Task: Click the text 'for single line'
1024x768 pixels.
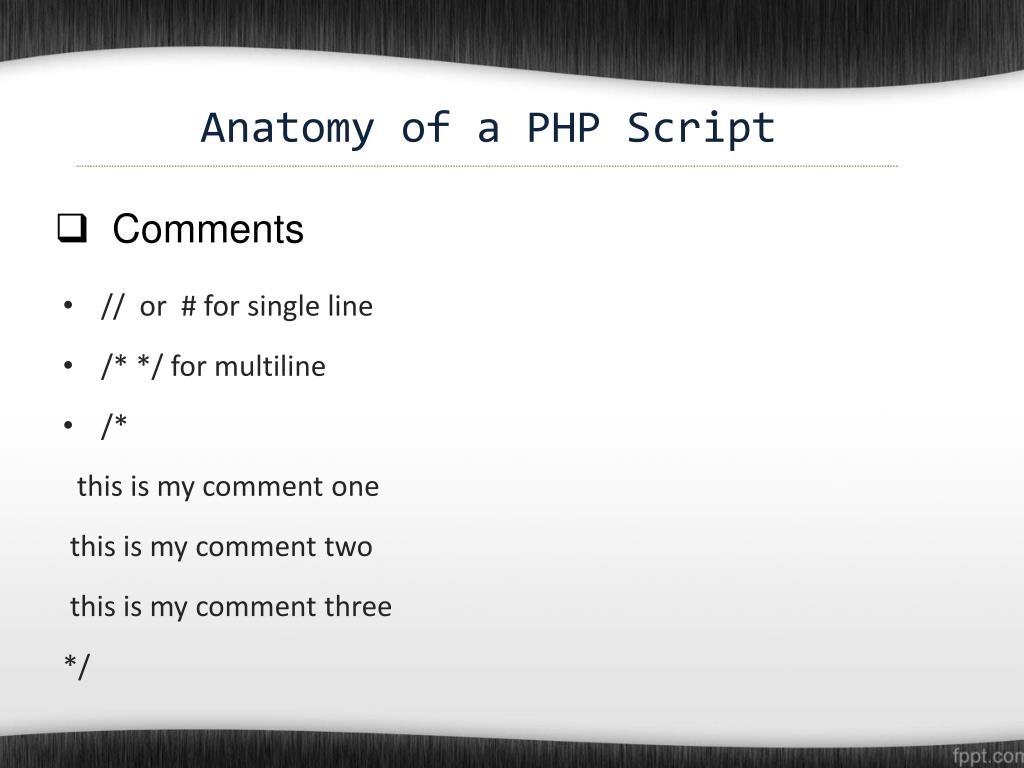Action: tap(288, 306)
